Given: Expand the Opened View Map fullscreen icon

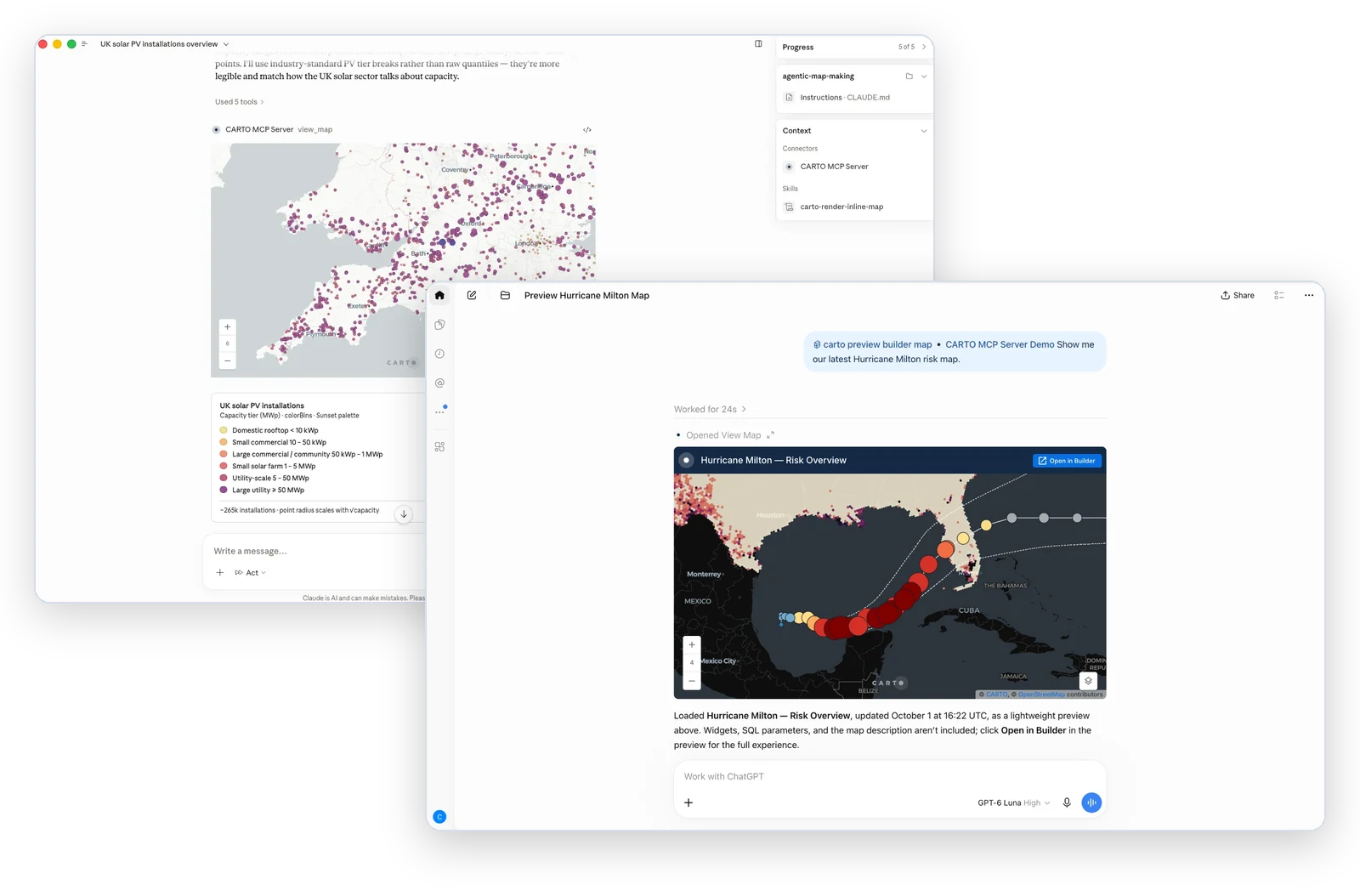Looking at the screenshot, I should pos(770,435).
